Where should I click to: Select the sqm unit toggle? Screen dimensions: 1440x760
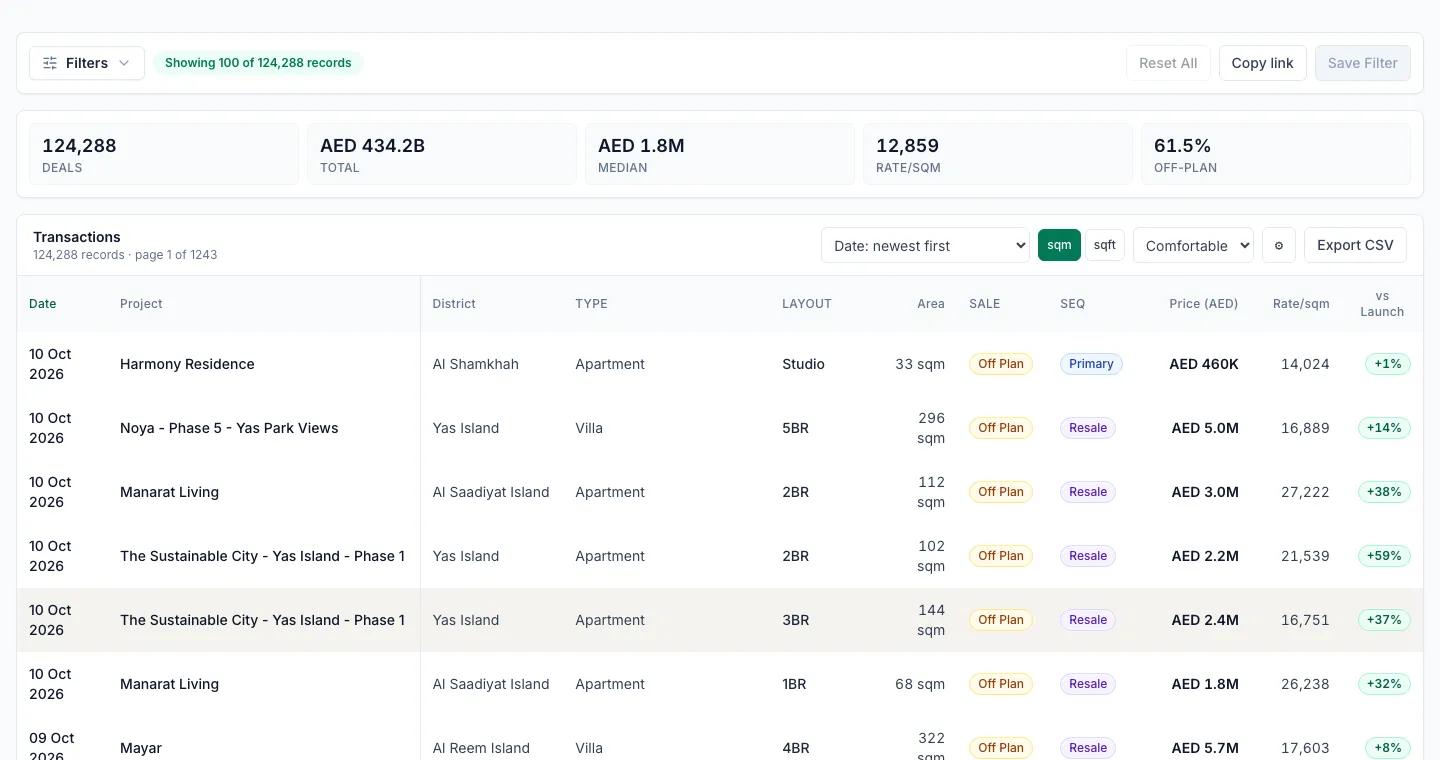point(1059,245)
